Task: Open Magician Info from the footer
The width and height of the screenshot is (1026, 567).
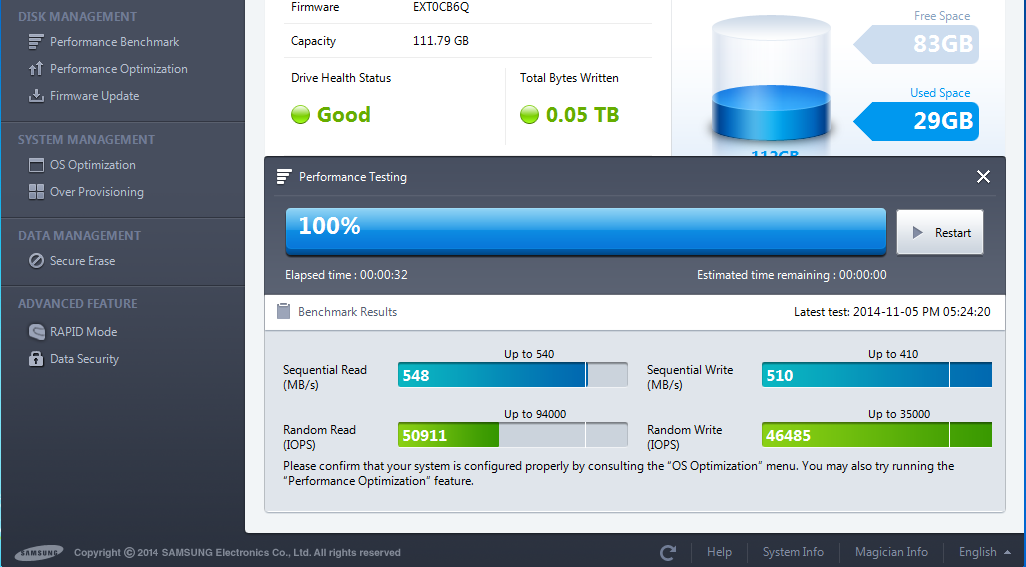Action: click(x=891, y=552)
